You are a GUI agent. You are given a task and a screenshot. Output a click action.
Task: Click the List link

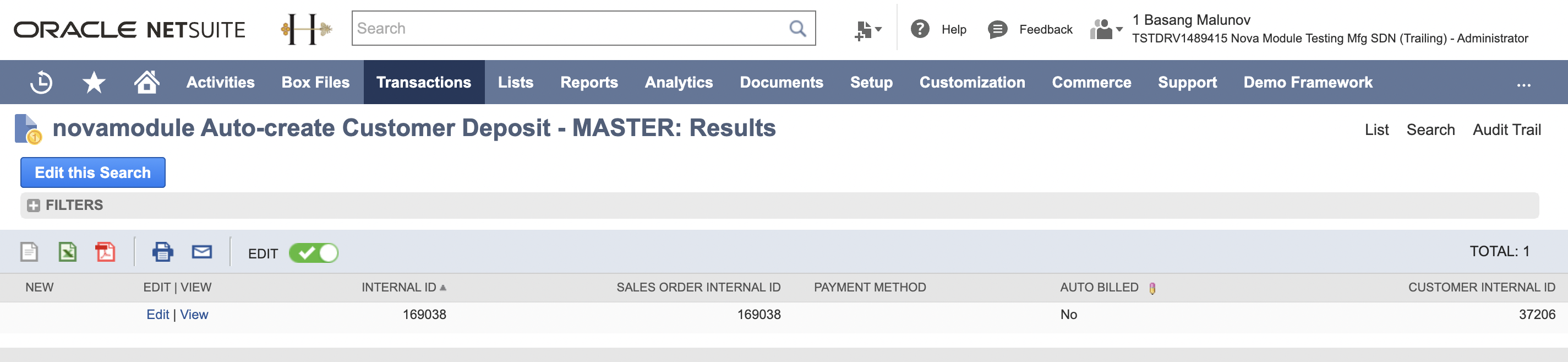[1376, 130]
